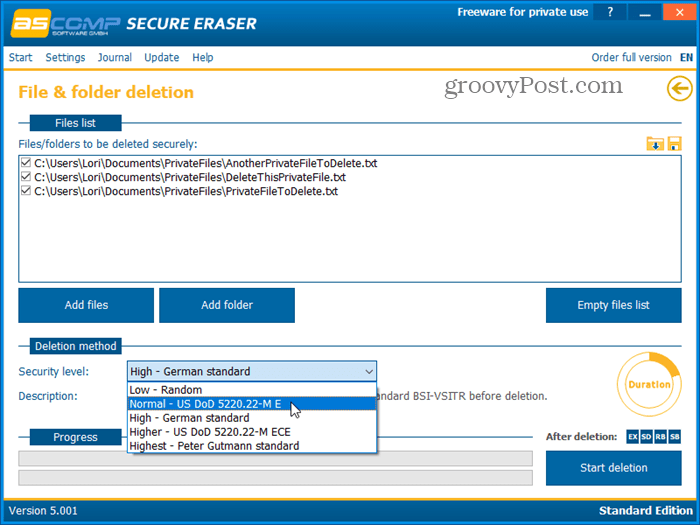Uncheck DeleteThisPrivateFile.txt checkbox
This screenshot has width=700, height=525.
pyautogui.click(x=26, y=177)
